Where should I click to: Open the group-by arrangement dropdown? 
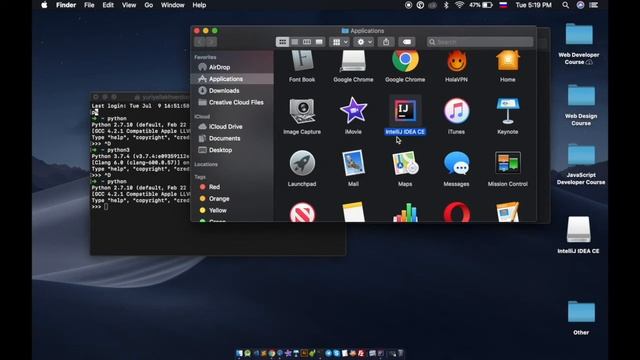point(340,42)
